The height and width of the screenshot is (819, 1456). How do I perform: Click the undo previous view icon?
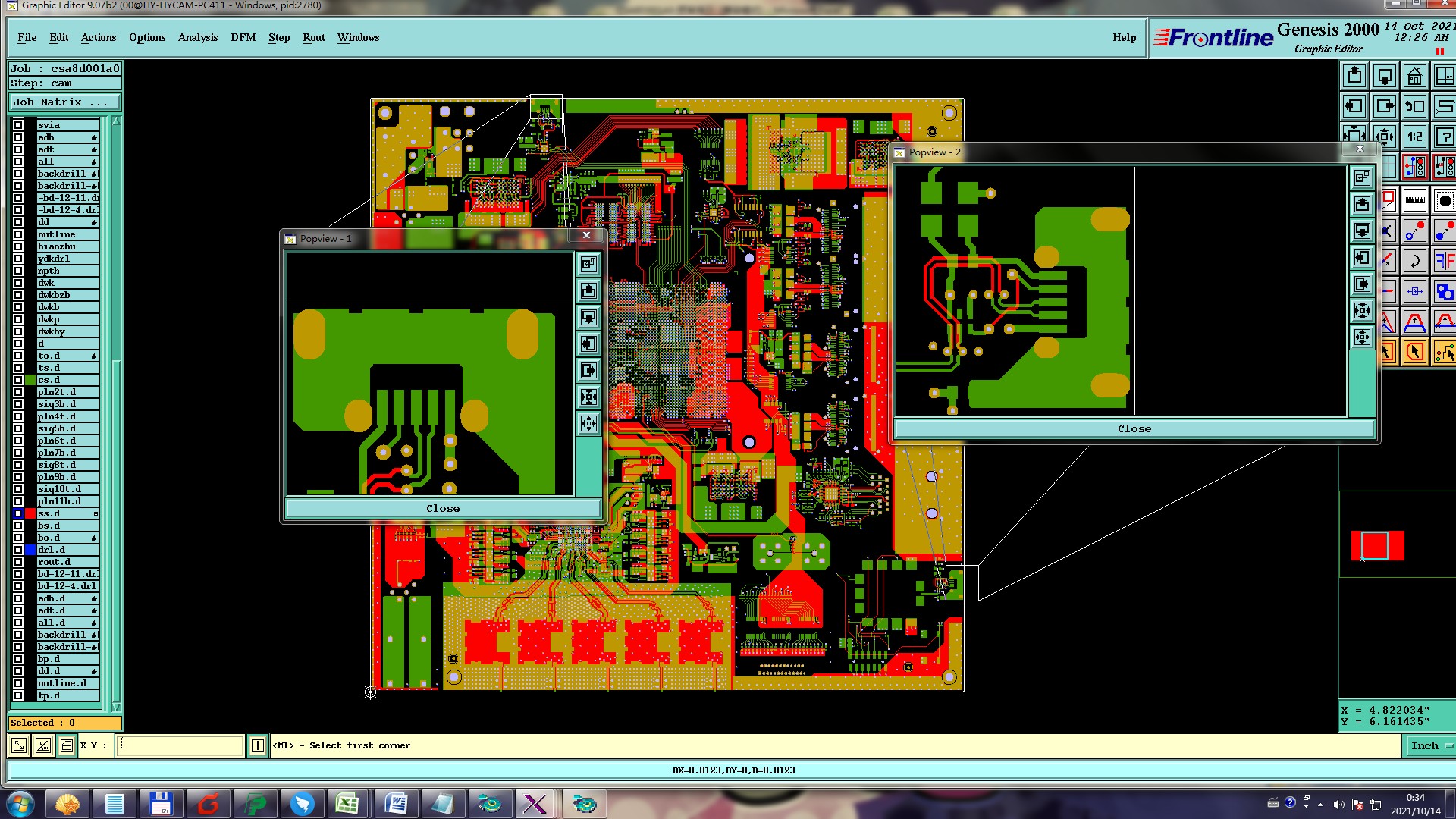click(x=1414, y=107)
